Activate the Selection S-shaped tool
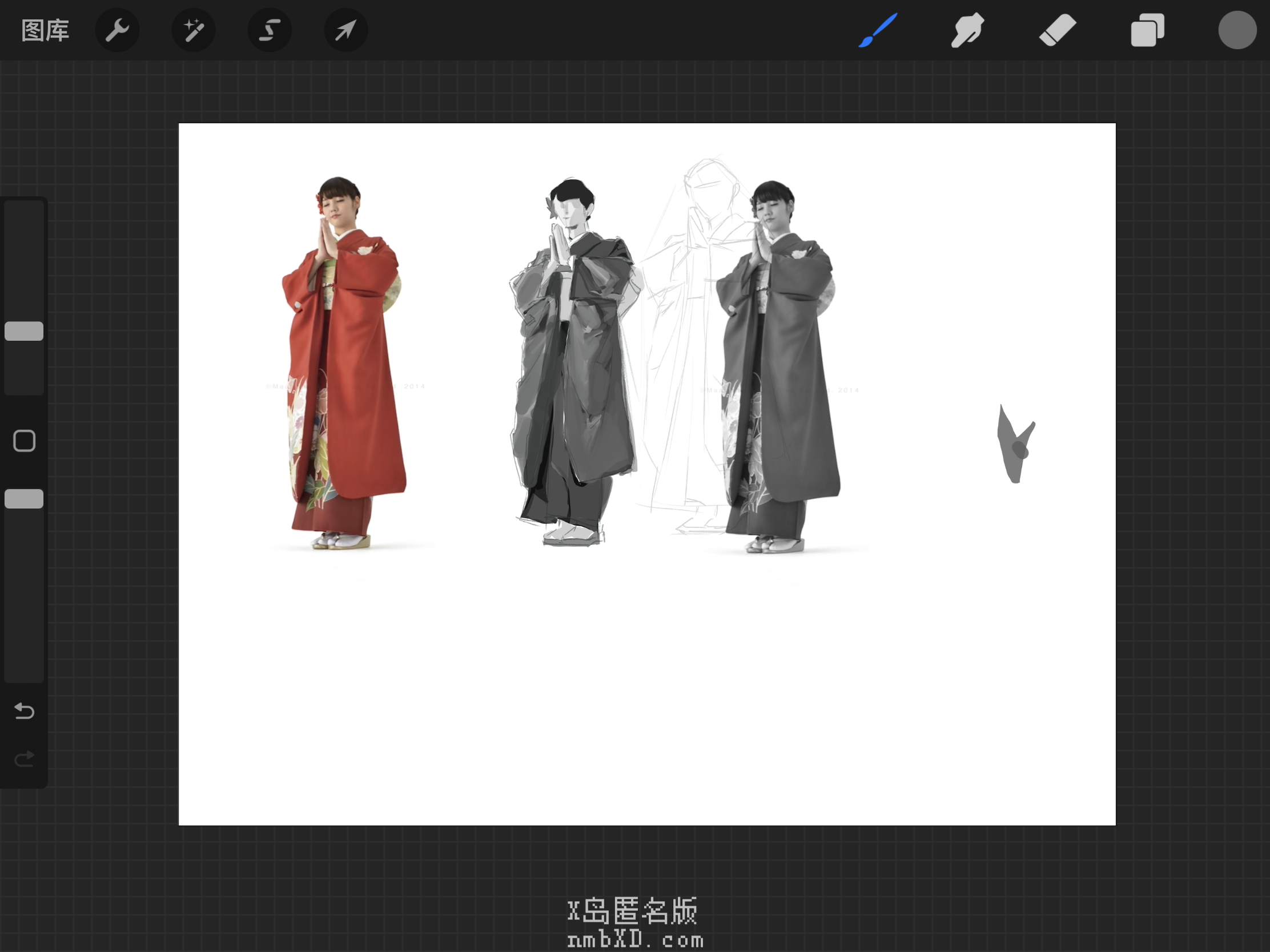This screenshot has width=1270, height=952. click(270, 30)
